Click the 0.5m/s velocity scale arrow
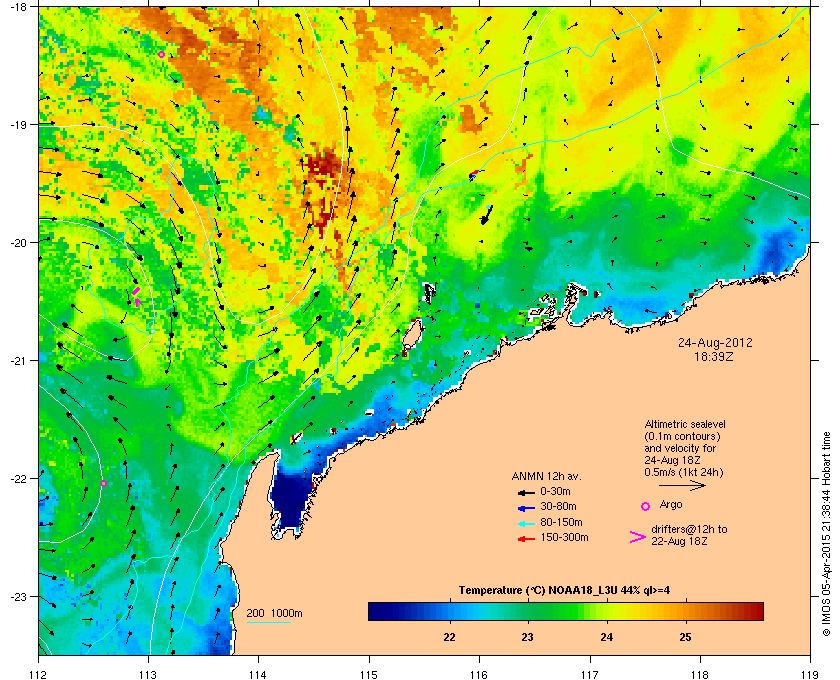The image size is (840, 680). [x=682, y=486]
